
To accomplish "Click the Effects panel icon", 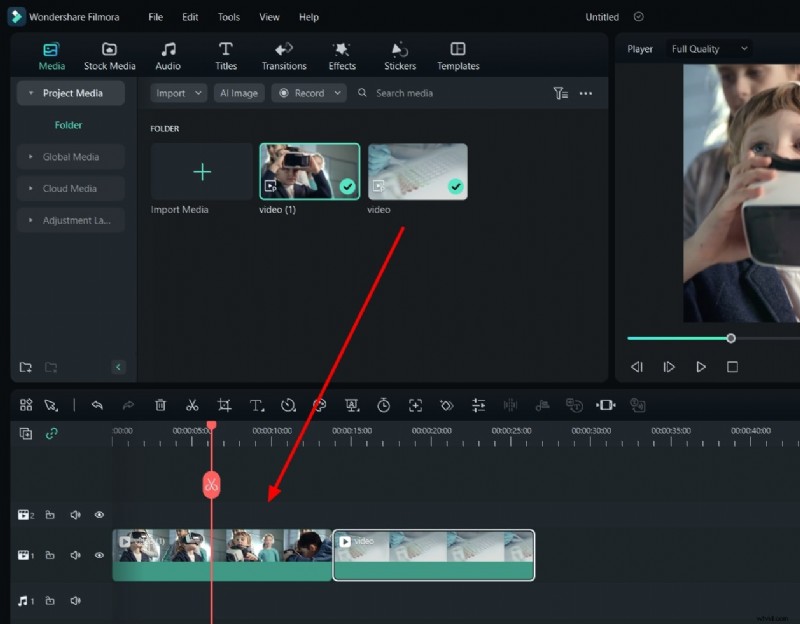I will (x=341, y=54).
